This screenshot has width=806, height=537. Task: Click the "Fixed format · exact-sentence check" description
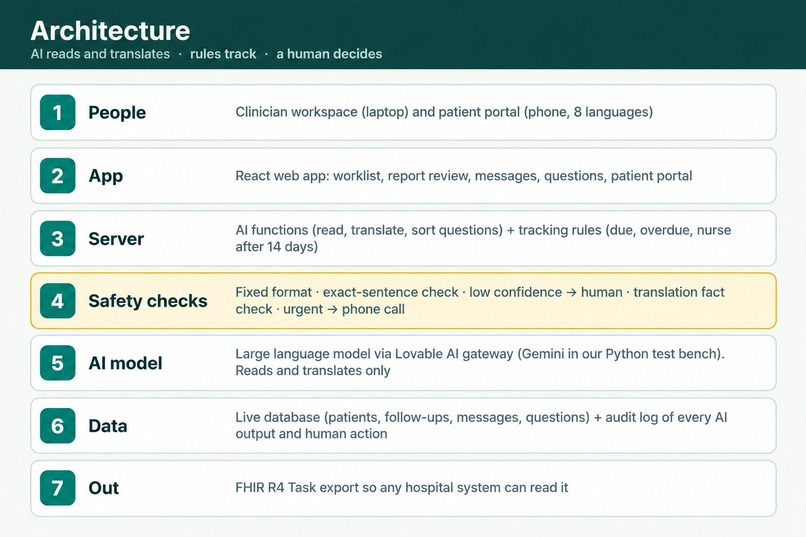tap(480, 300)
